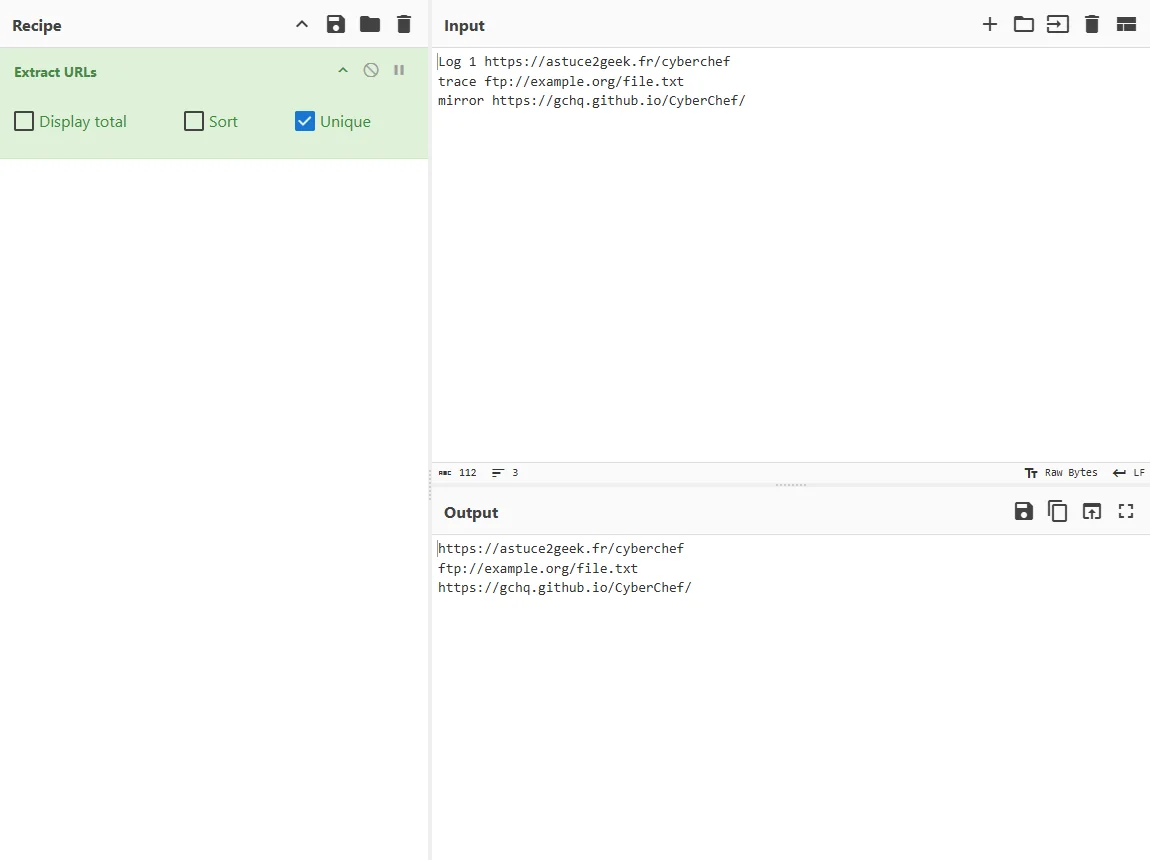
Task: Clear input and output with trash icon
Action: tap(1091, 24)
